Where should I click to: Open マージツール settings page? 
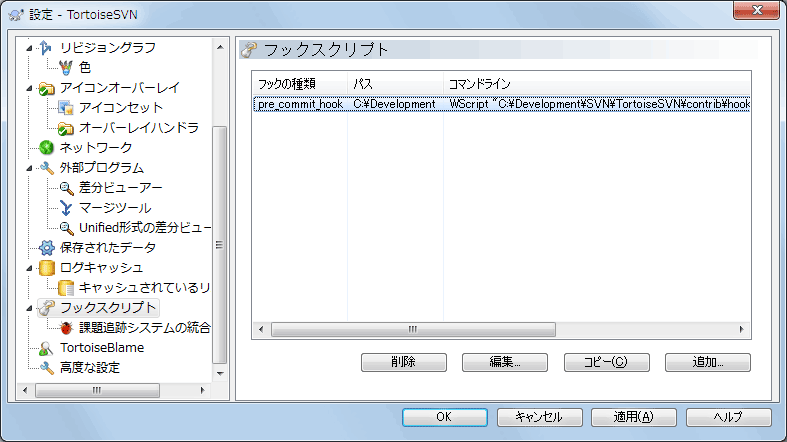(x=115, y=208)
